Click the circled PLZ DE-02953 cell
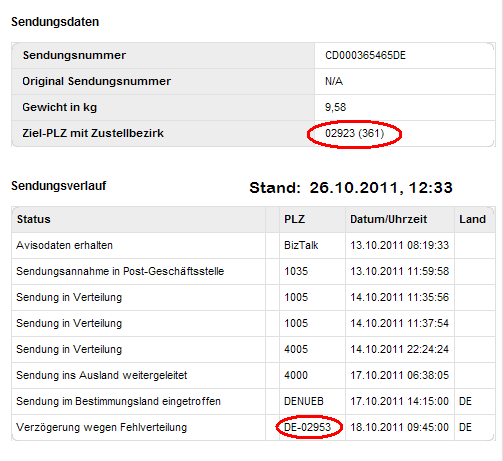 [x=307, y=427]
